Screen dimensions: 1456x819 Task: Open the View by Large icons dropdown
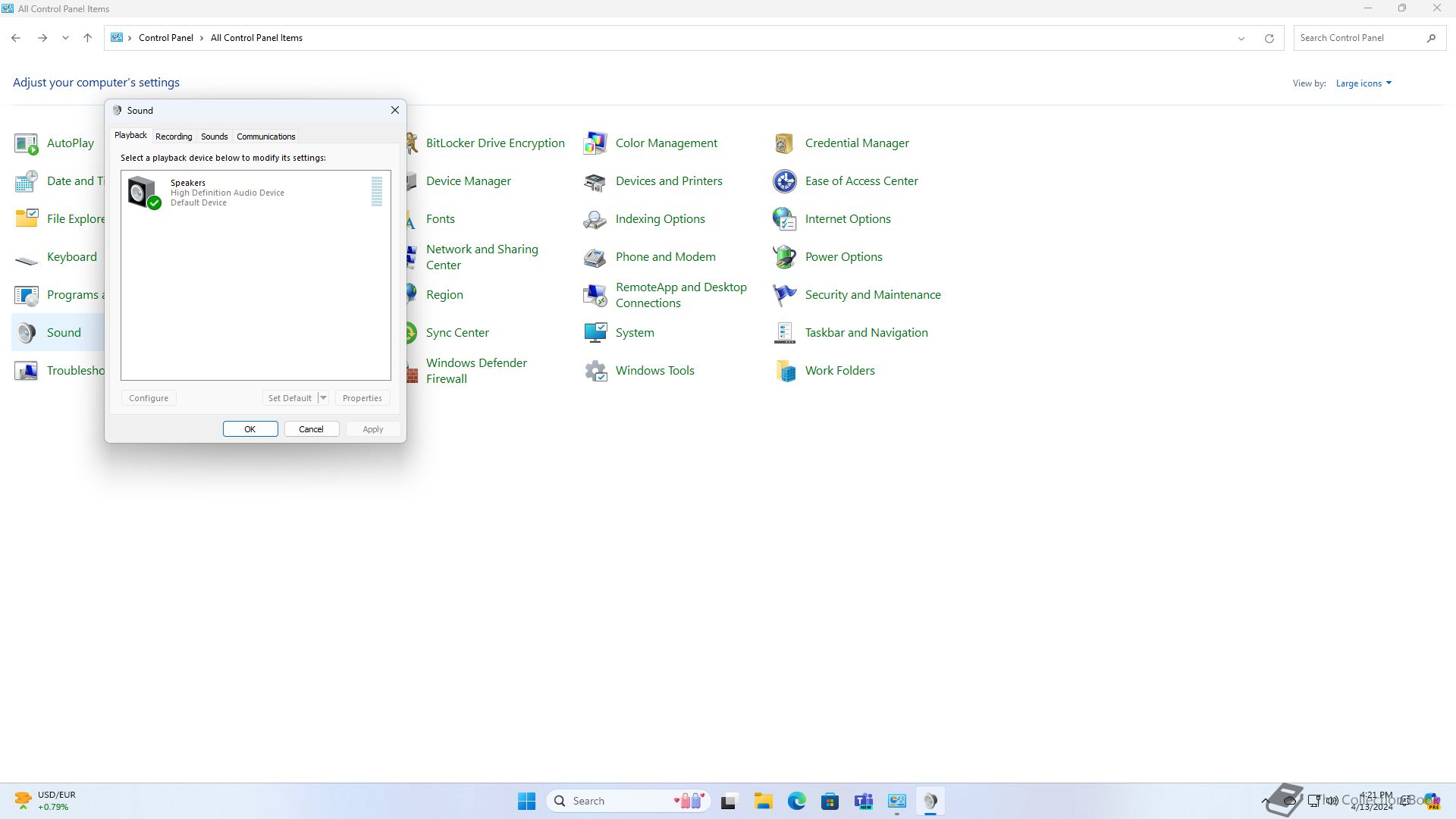pyautogui.click(x=1363, y=83)
